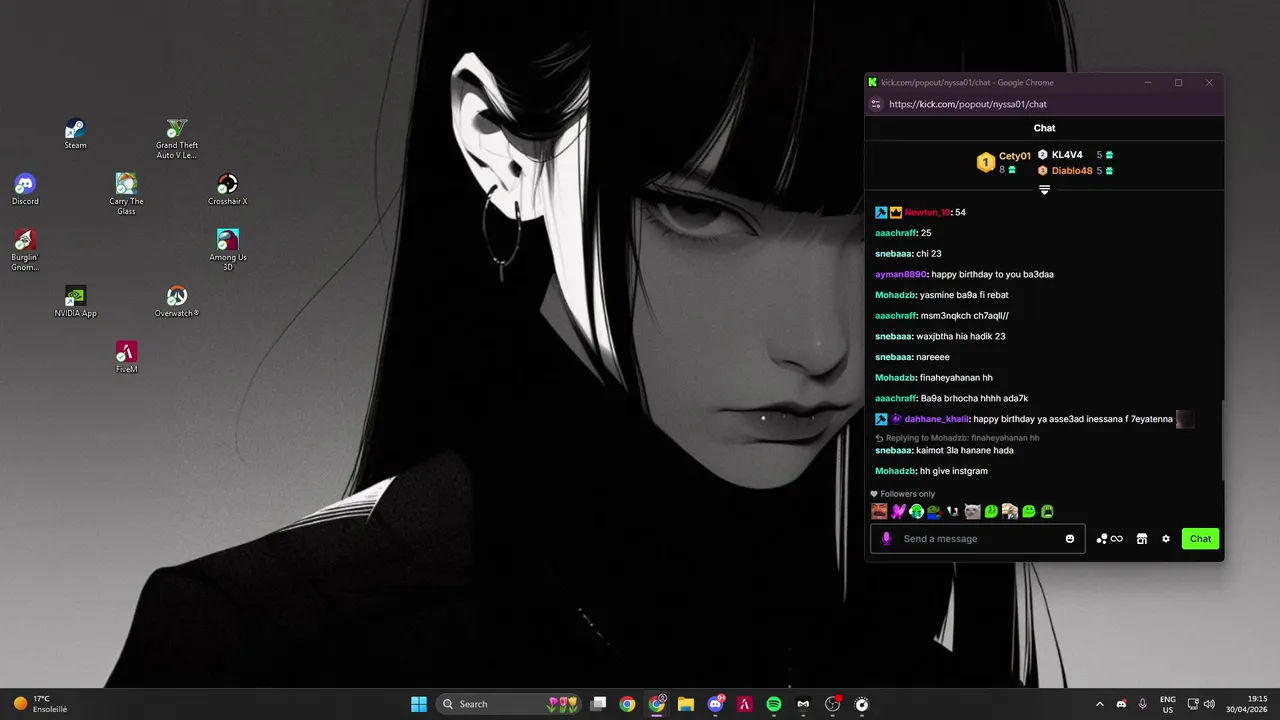The width and height of the screenshot is (1280, 720).
Task: Insert the white cat emote
Action: (972, 511)
